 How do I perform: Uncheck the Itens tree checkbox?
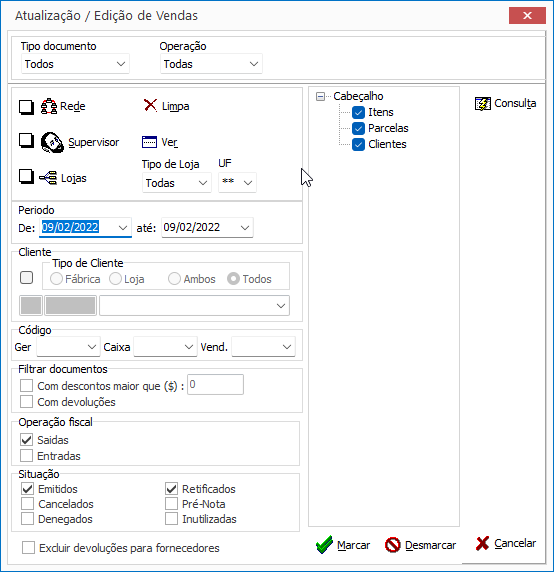(x=358, y=112)
